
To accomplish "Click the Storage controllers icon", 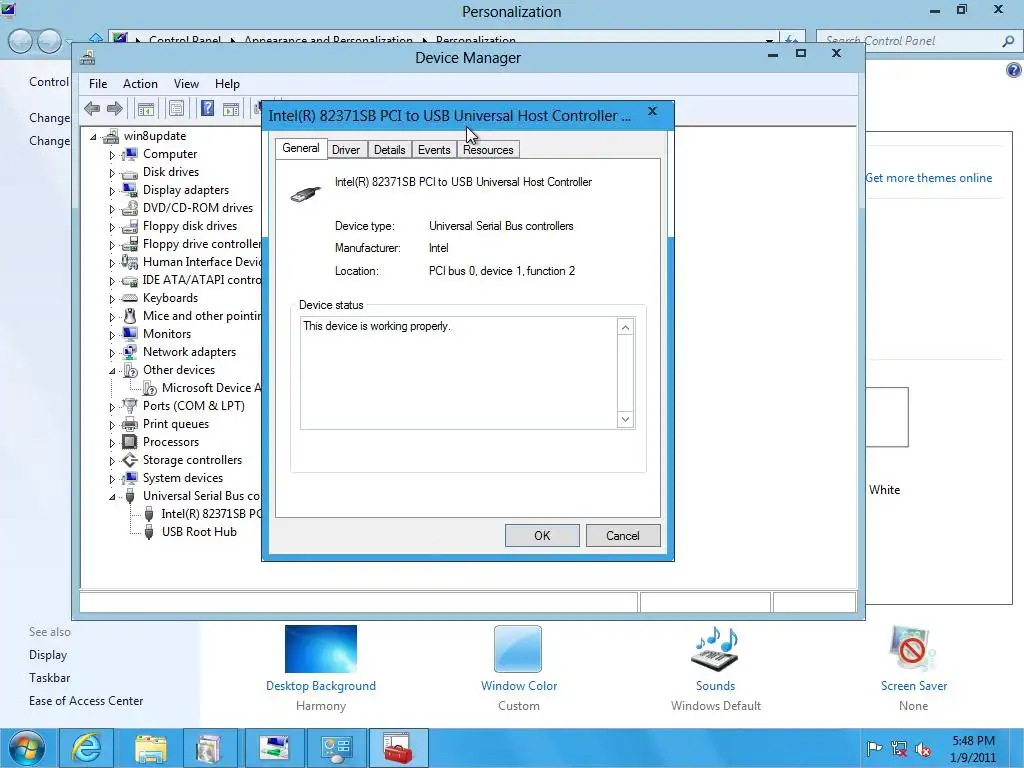I will click(x=130, y=460).
